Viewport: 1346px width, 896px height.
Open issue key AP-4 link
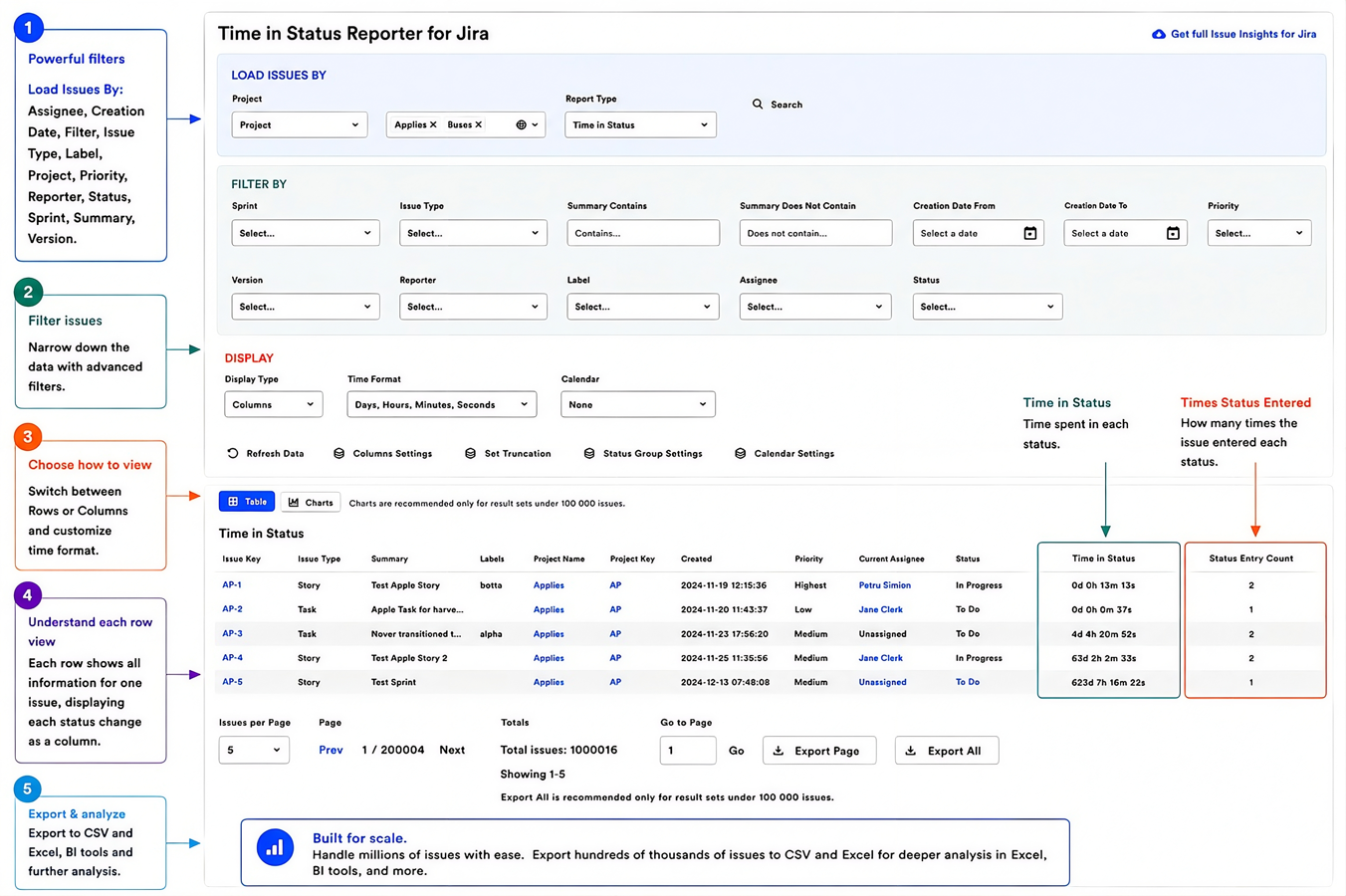pos(232,658)
